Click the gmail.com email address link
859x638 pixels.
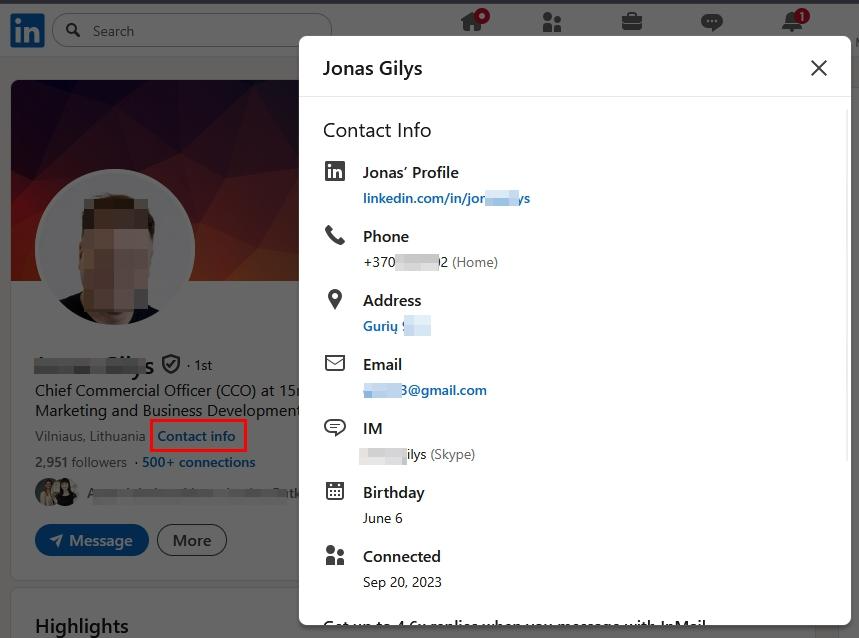point(425,390)
